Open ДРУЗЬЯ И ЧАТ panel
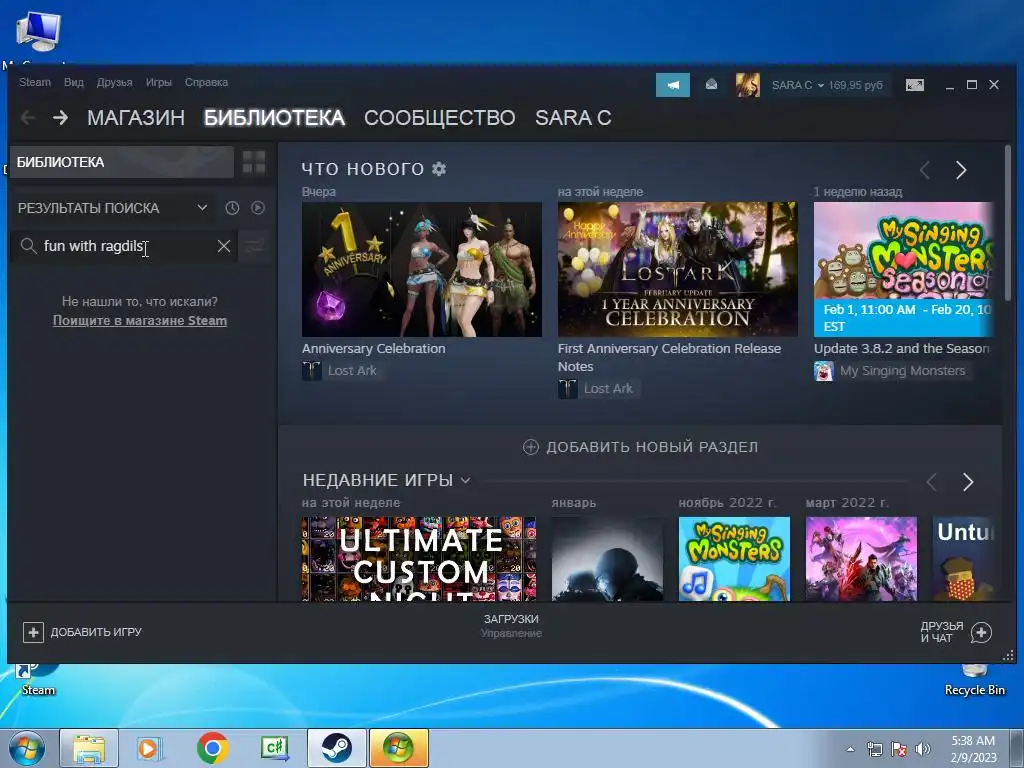 click(x=956, y=632)
